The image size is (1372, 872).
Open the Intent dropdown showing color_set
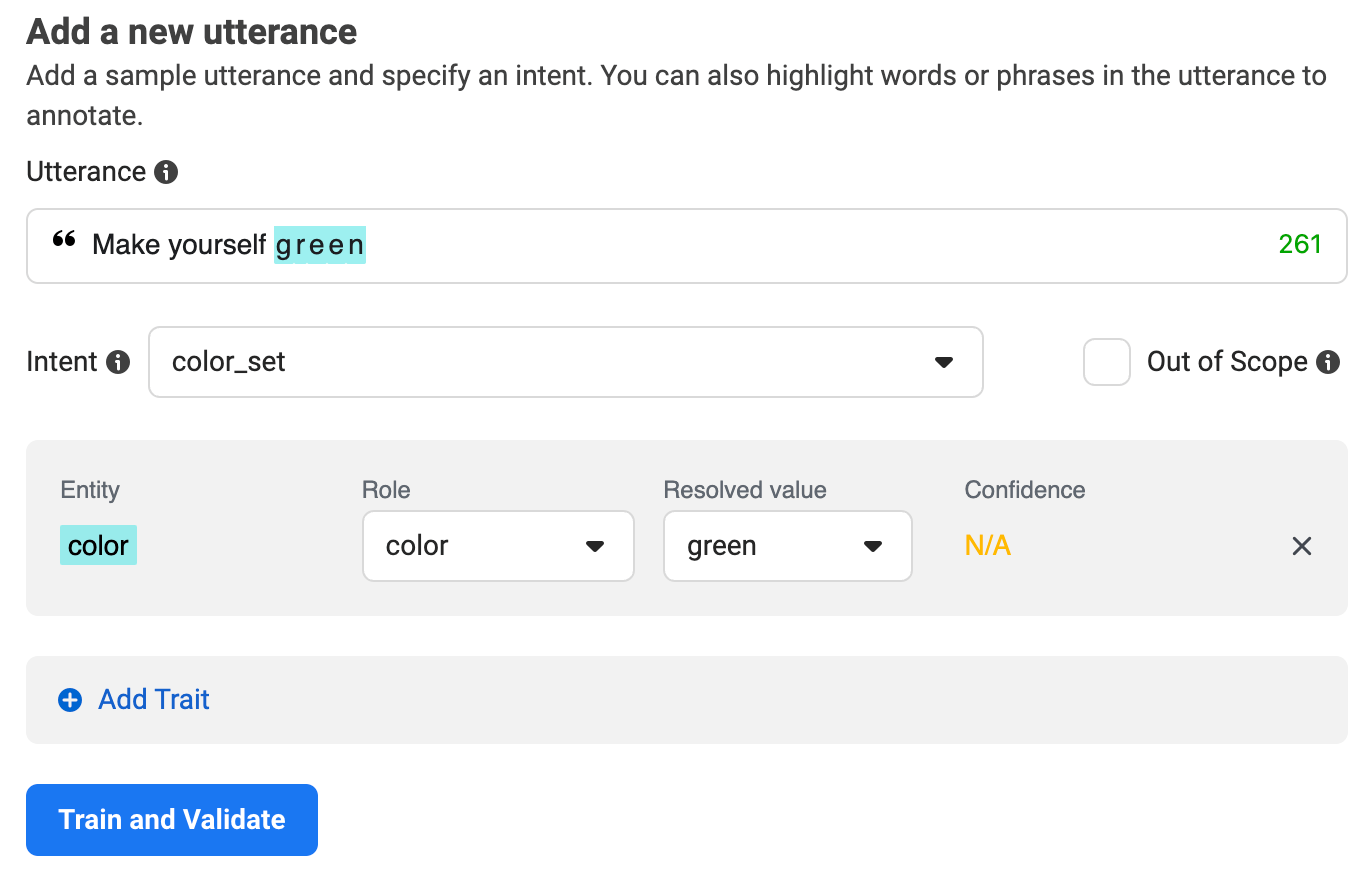(x=566, y=362)
